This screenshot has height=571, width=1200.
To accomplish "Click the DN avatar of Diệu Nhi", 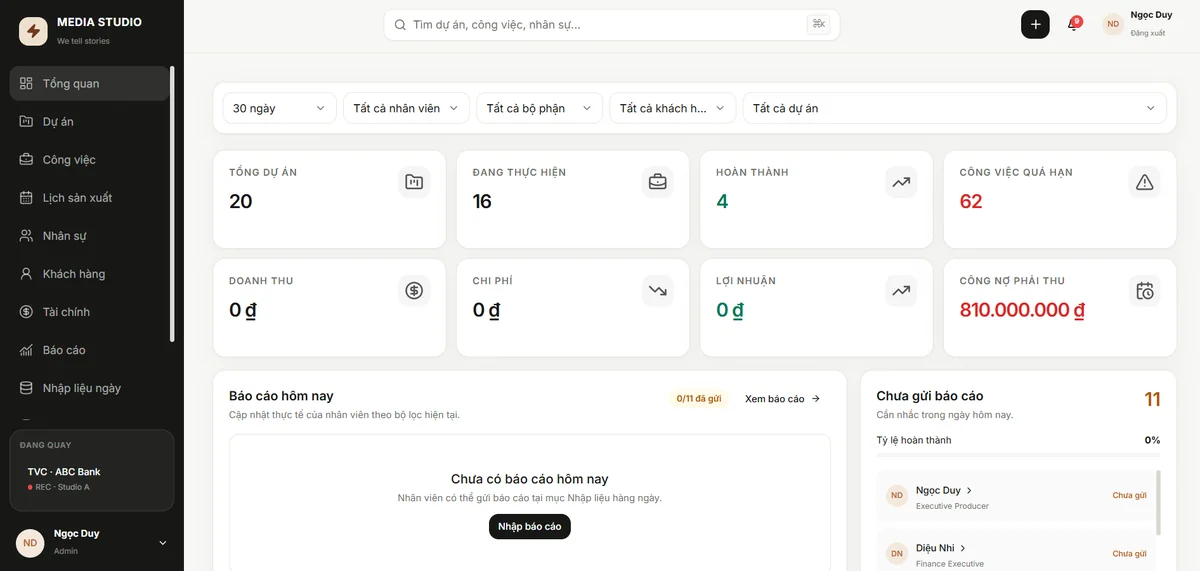I will pyautogui.click(x=897, y=552).
